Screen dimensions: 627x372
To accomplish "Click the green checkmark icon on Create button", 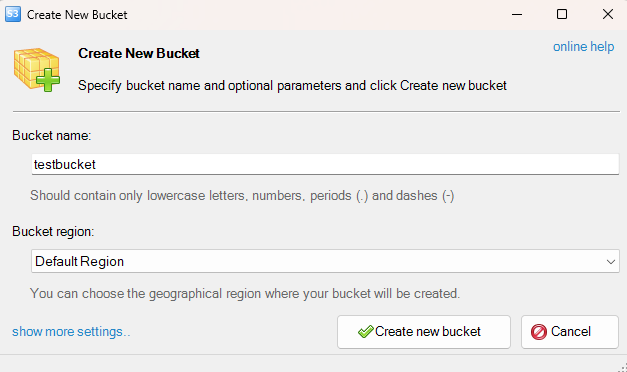I will [365, 332].
